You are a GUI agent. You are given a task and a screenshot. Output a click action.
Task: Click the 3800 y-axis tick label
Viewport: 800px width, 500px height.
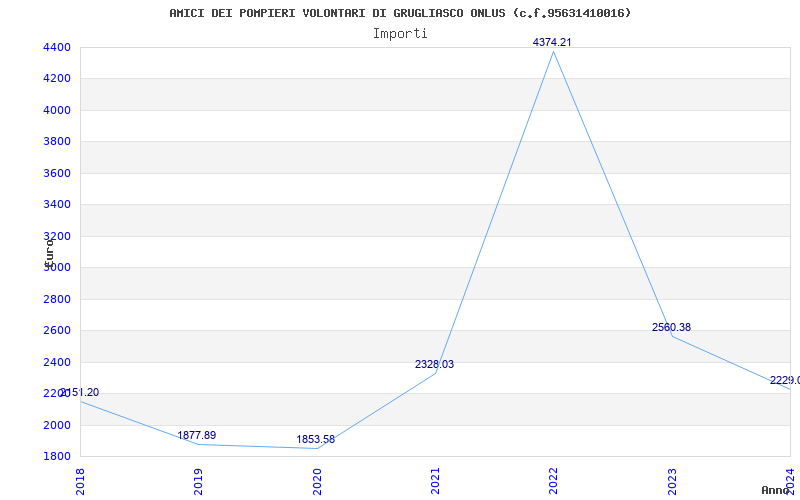[58, 142]
